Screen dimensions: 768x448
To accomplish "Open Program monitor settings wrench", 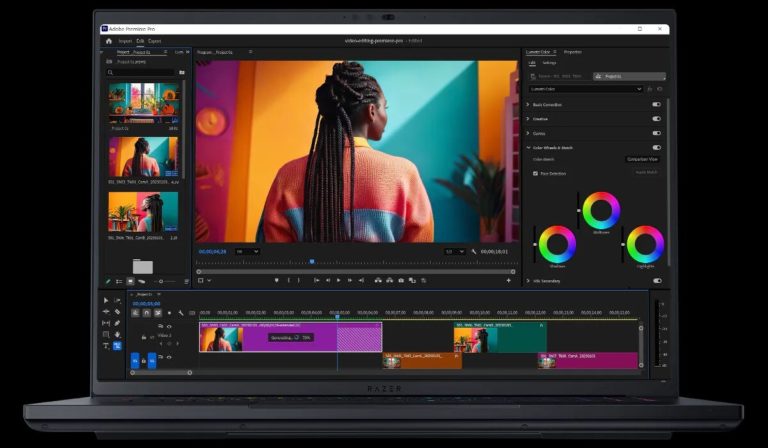I will [474, 252].
